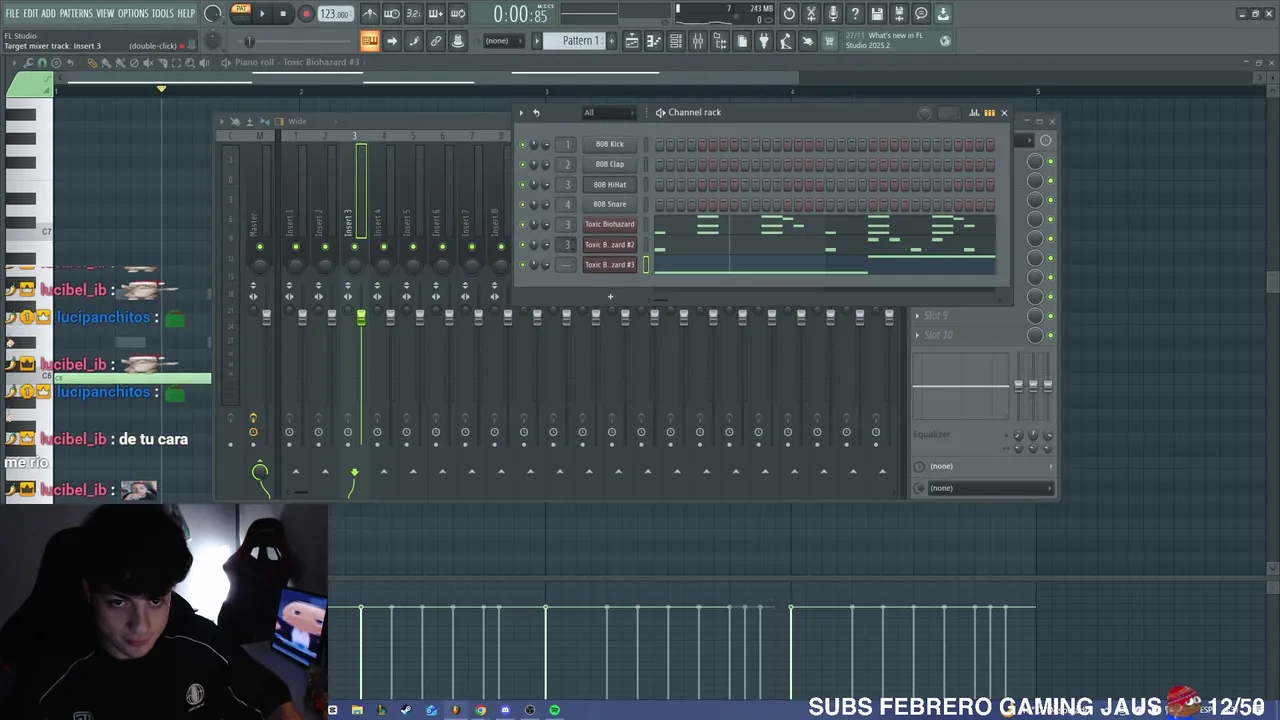
Task: Mute the Toxic B..zard #3 channel green light
Action: (522, 264)
